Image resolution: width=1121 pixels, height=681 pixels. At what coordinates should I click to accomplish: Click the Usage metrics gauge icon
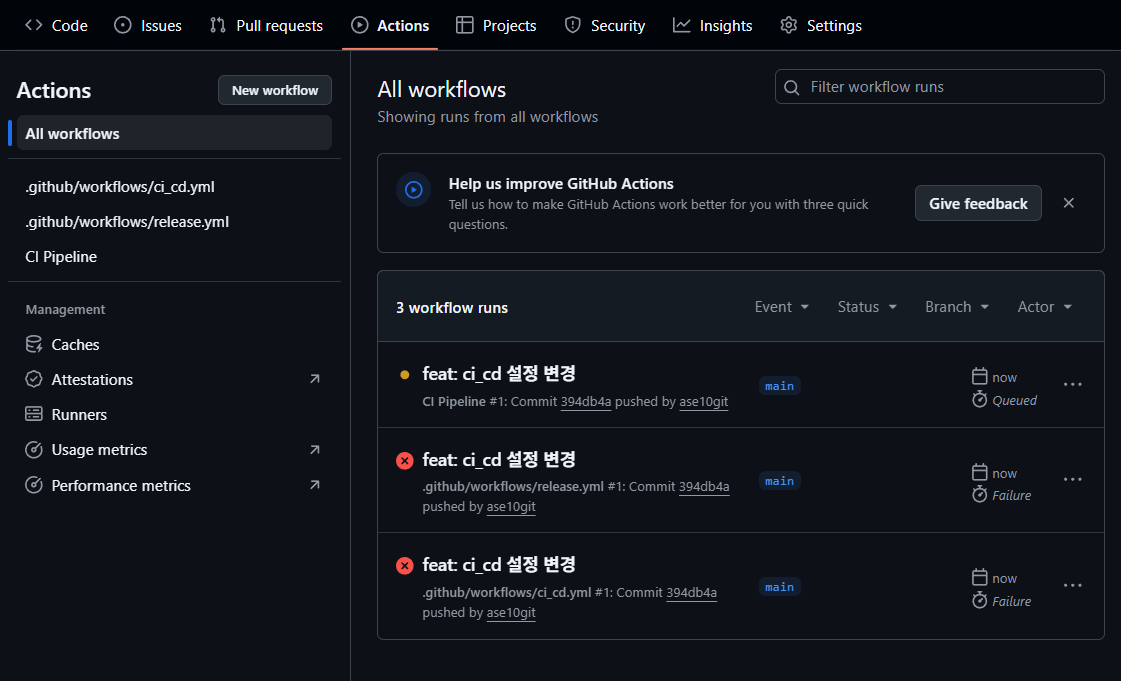point(34,449)
